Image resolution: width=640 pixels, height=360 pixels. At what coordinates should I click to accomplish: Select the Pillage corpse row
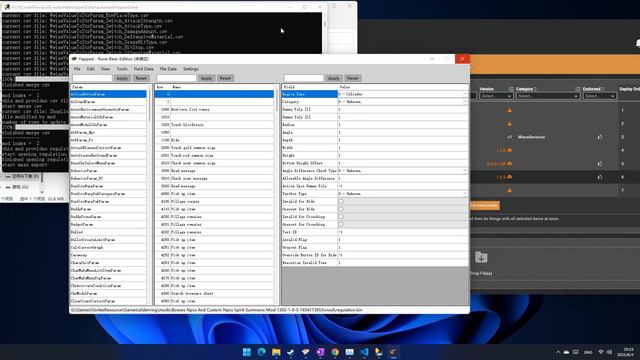click(x=214, y=201)
